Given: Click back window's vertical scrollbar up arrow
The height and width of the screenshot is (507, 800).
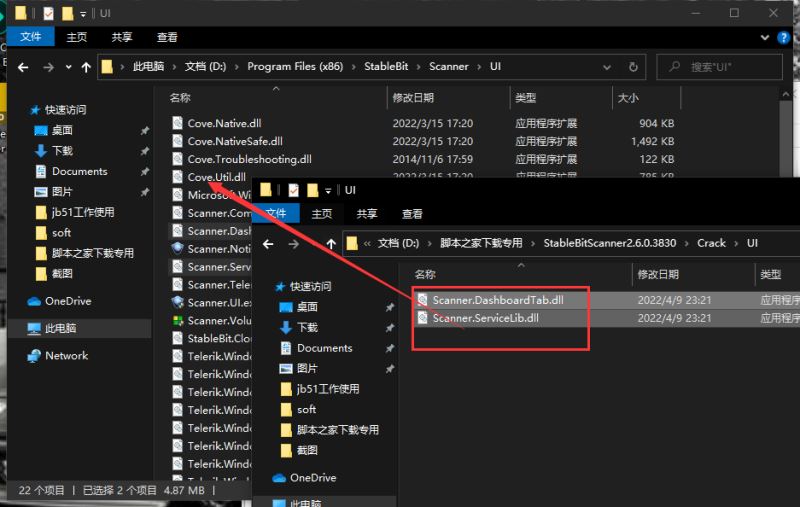Looking at the screenshot, I should coord(786,95).
